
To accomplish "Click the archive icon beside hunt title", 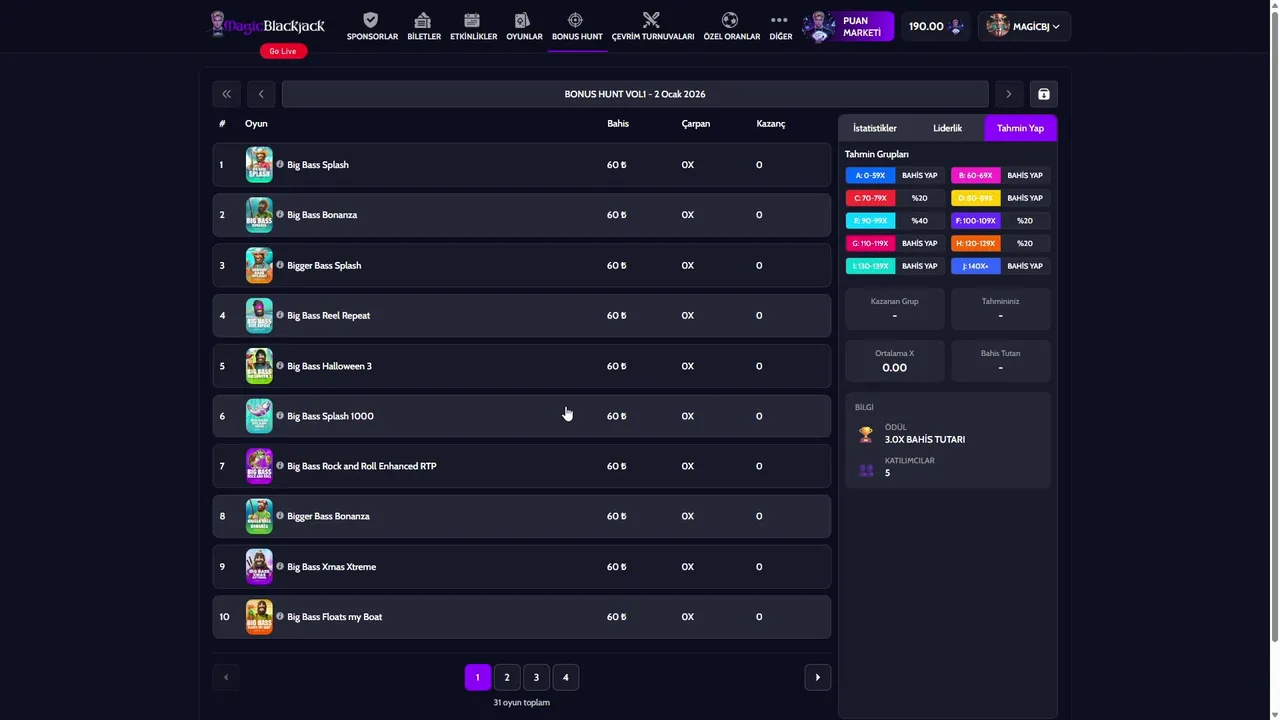I will pyautogui.click(x=1044, y=94).
